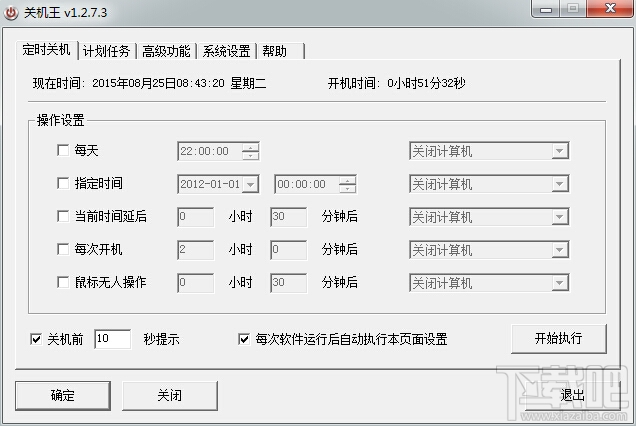This screenshot has width=636, height=426.
Task: Decrease 指定时间 time with down spinner
Action: pos(348,189)
